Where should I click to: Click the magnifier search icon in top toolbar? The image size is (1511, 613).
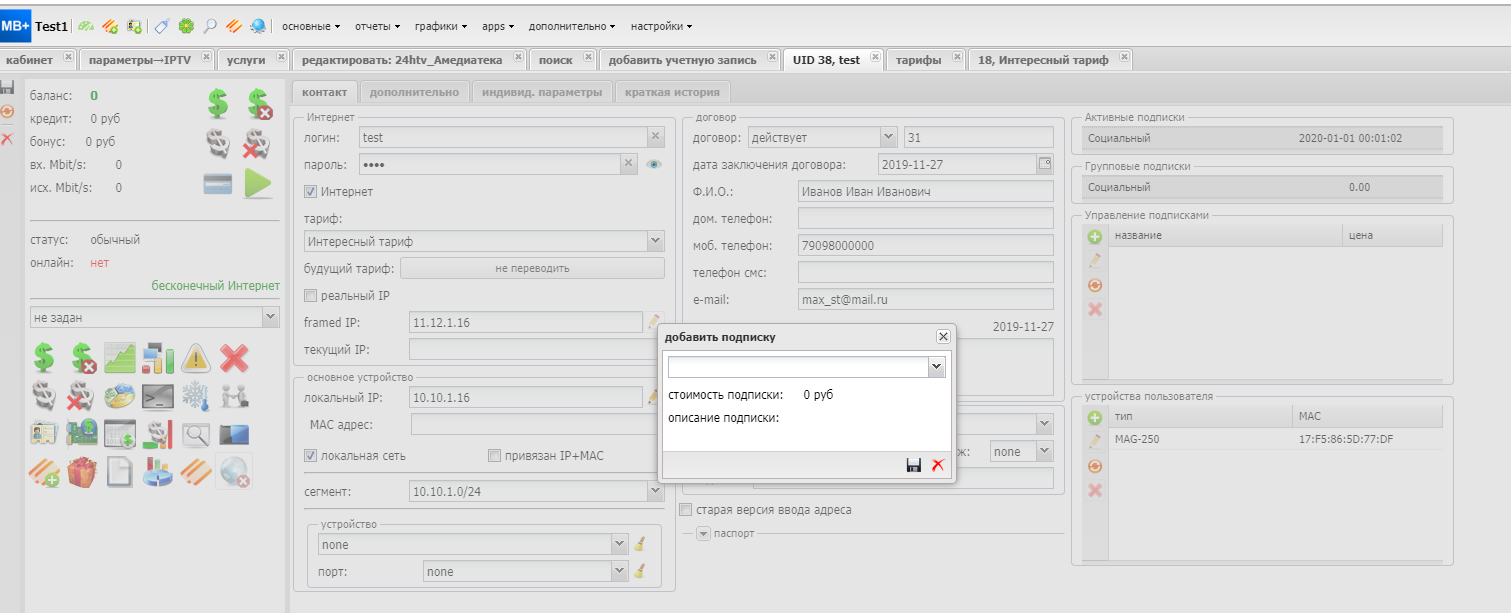point(210,26)
